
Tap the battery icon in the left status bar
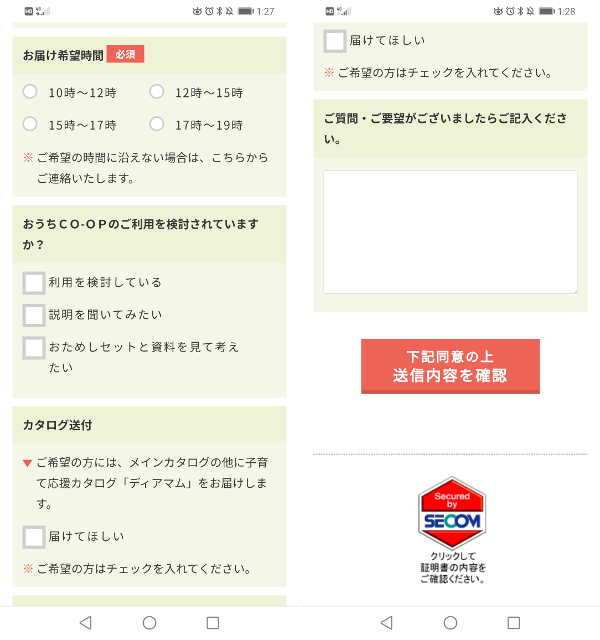[x=246, y=11]
